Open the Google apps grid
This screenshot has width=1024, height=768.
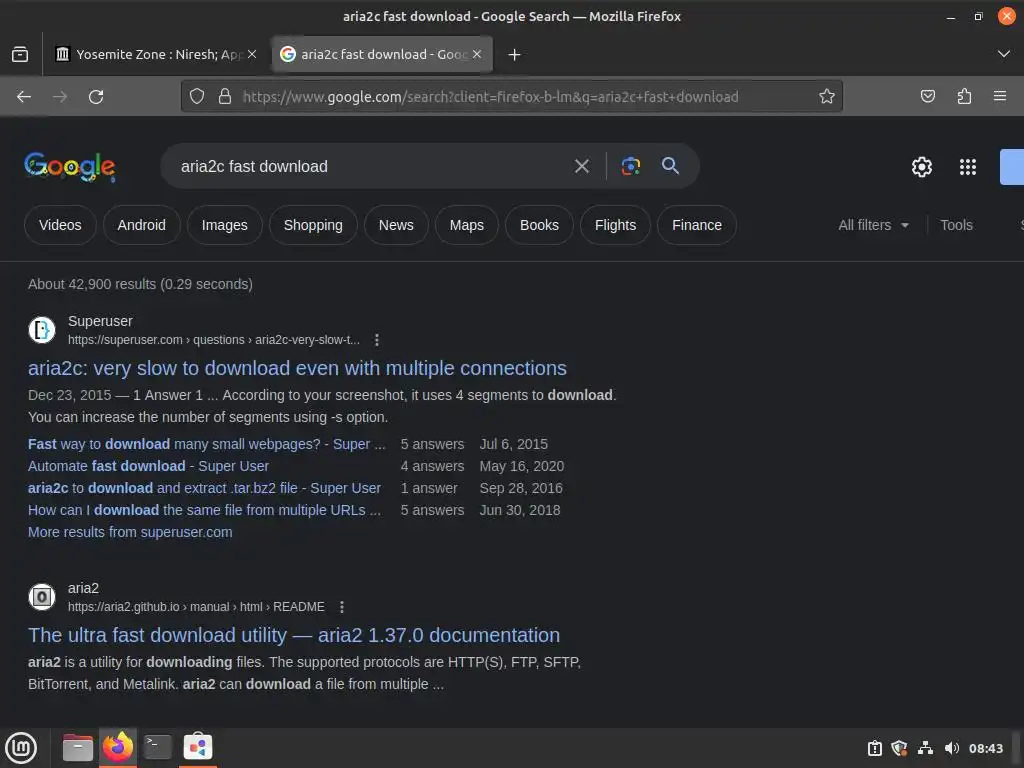968,167
